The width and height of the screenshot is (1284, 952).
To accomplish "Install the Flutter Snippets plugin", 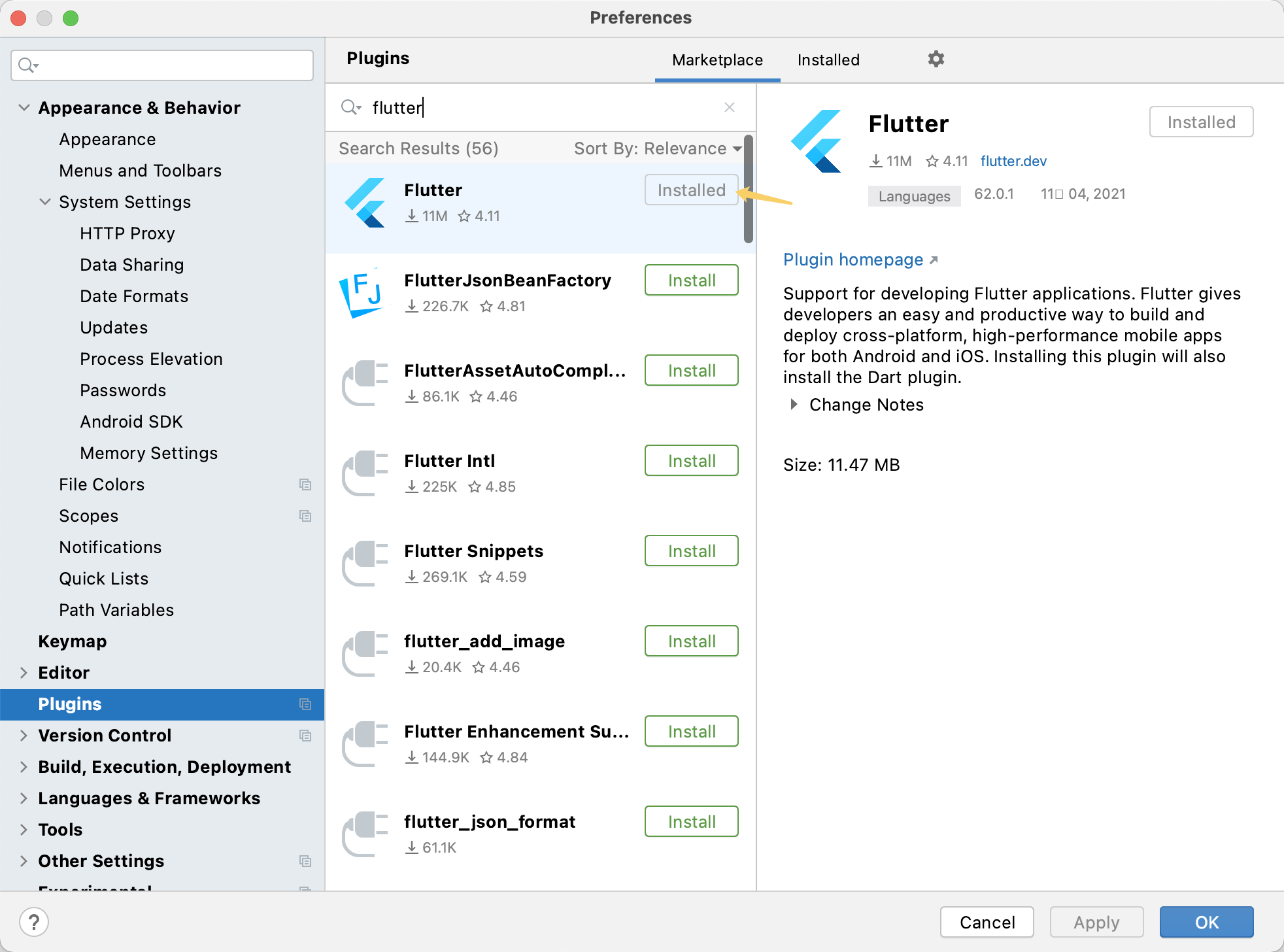I will pyautogui.click(x=691, y=551).
